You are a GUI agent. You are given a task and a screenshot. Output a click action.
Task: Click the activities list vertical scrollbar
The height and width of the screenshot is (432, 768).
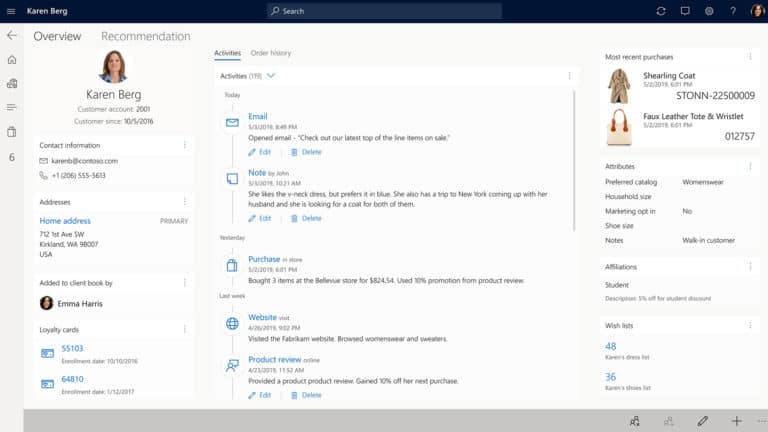coord(574,160)
